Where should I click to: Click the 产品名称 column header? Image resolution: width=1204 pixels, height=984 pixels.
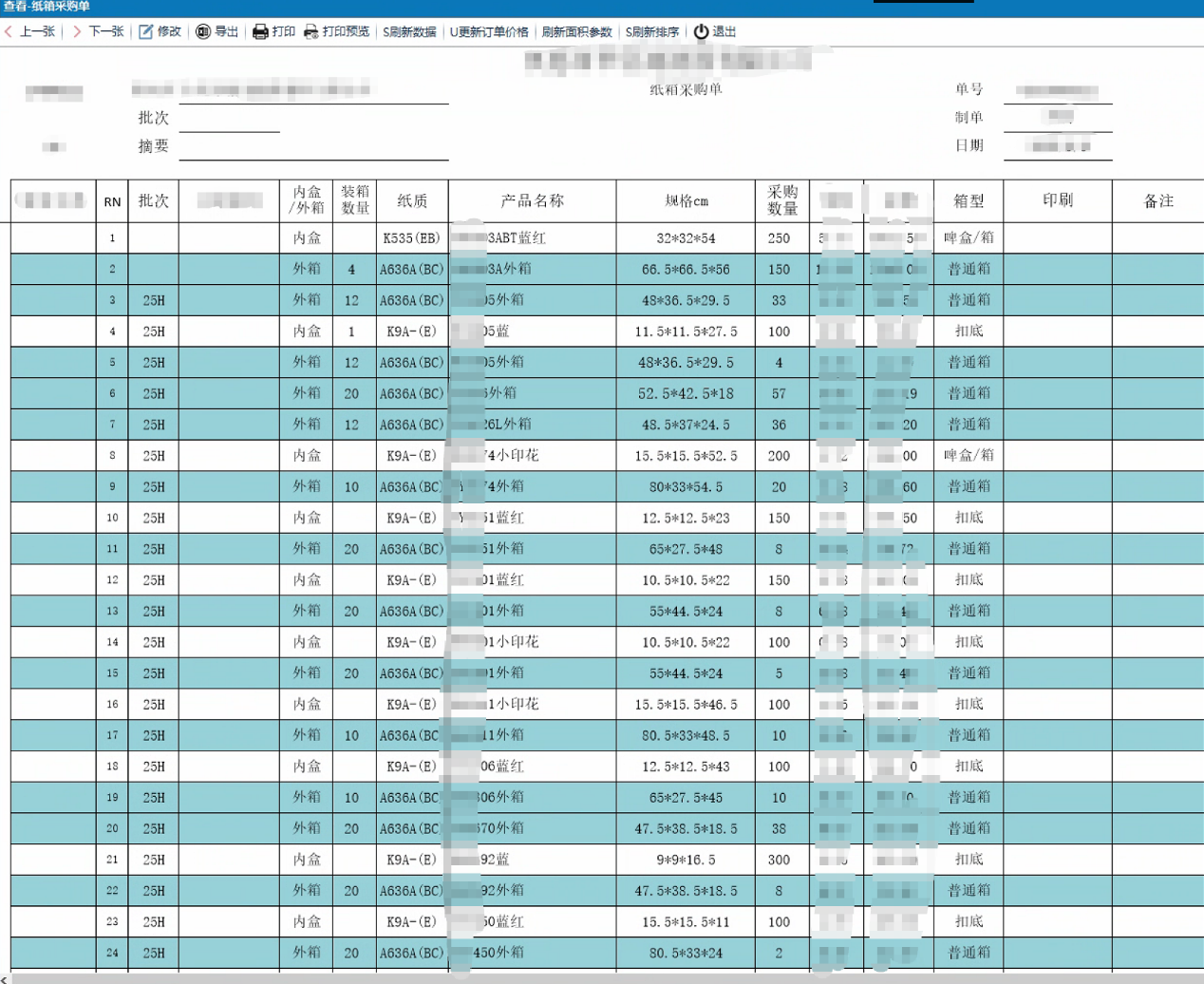[532, 201]
